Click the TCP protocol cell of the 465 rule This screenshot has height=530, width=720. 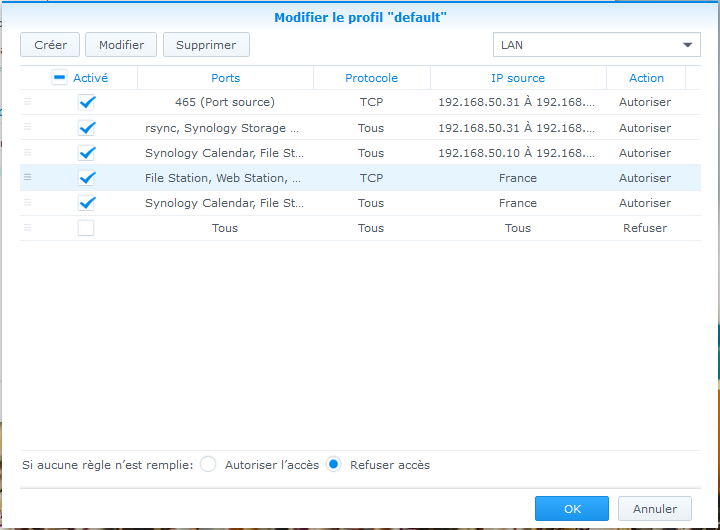click(371, 102)
